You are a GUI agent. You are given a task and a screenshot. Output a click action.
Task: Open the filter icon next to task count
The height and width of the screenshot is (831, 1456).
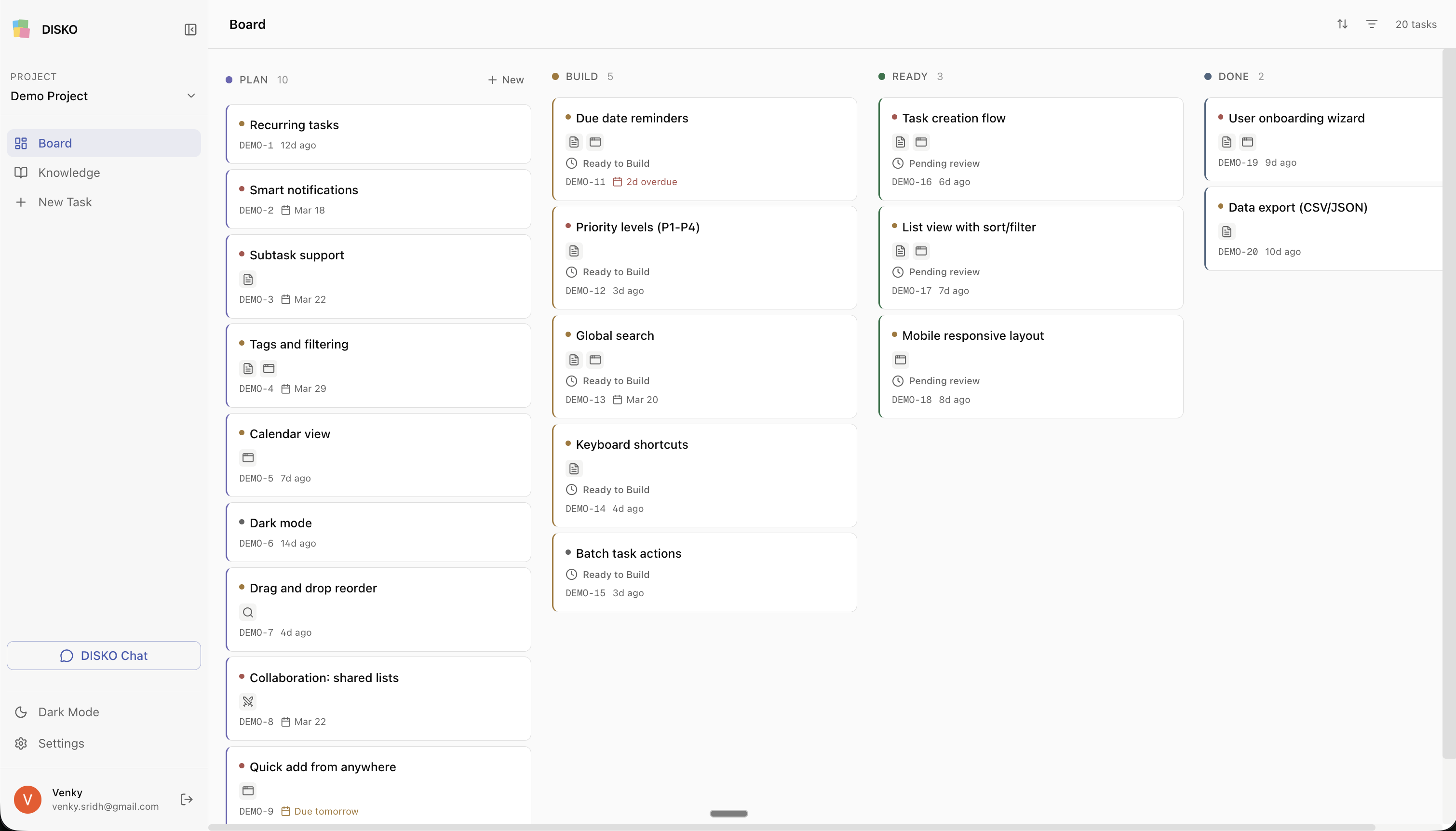1372,24
